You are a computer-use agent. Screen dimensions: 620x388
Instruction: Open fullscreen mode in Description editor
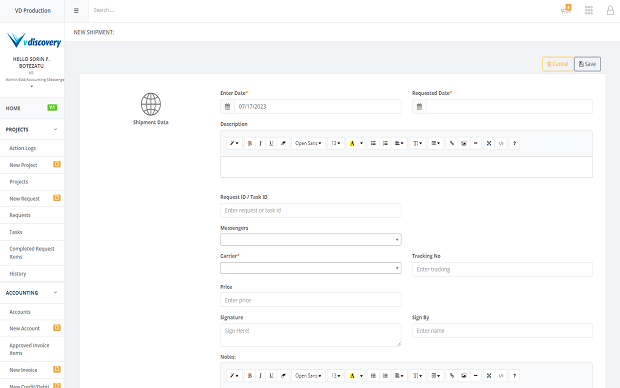(x=489, y=143)
